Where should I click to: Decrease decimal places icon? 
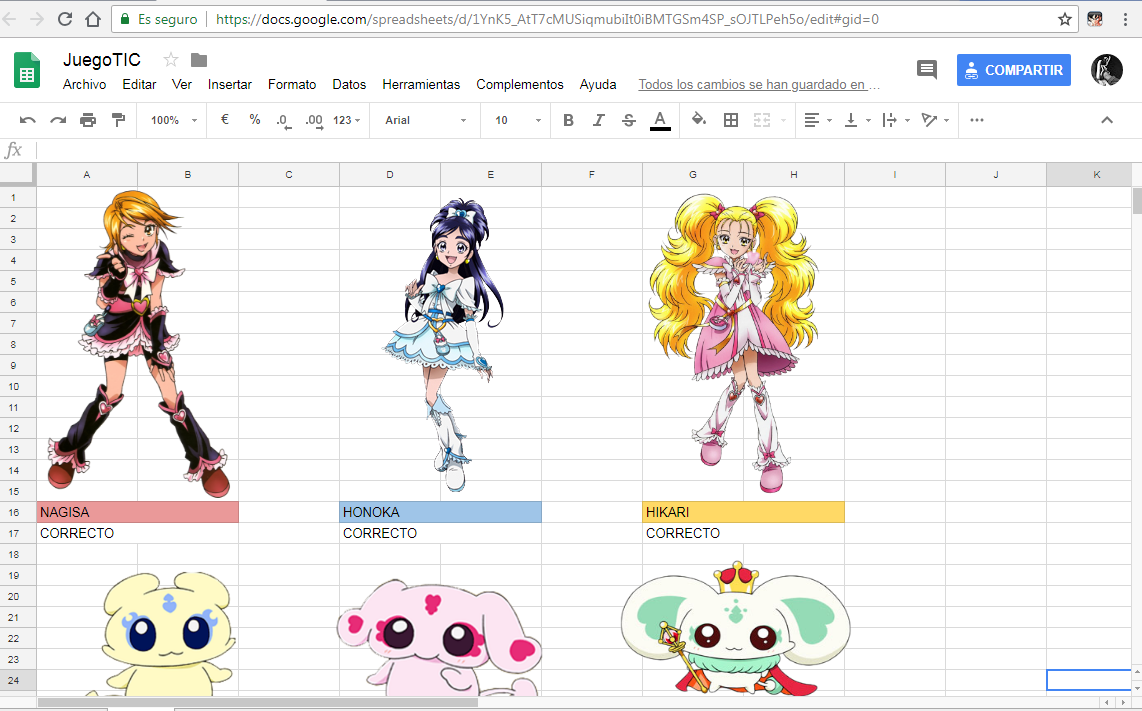coord(283,121)
